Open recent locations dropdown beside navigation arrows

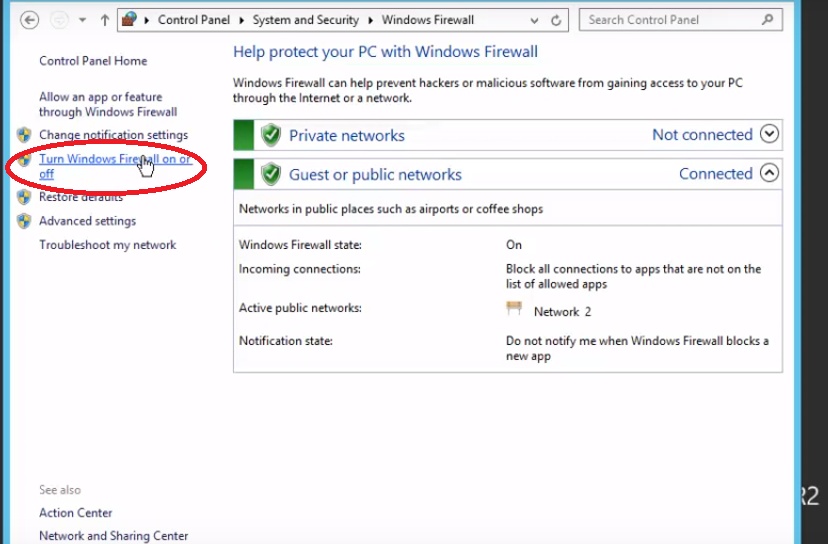tap(82, 21)
